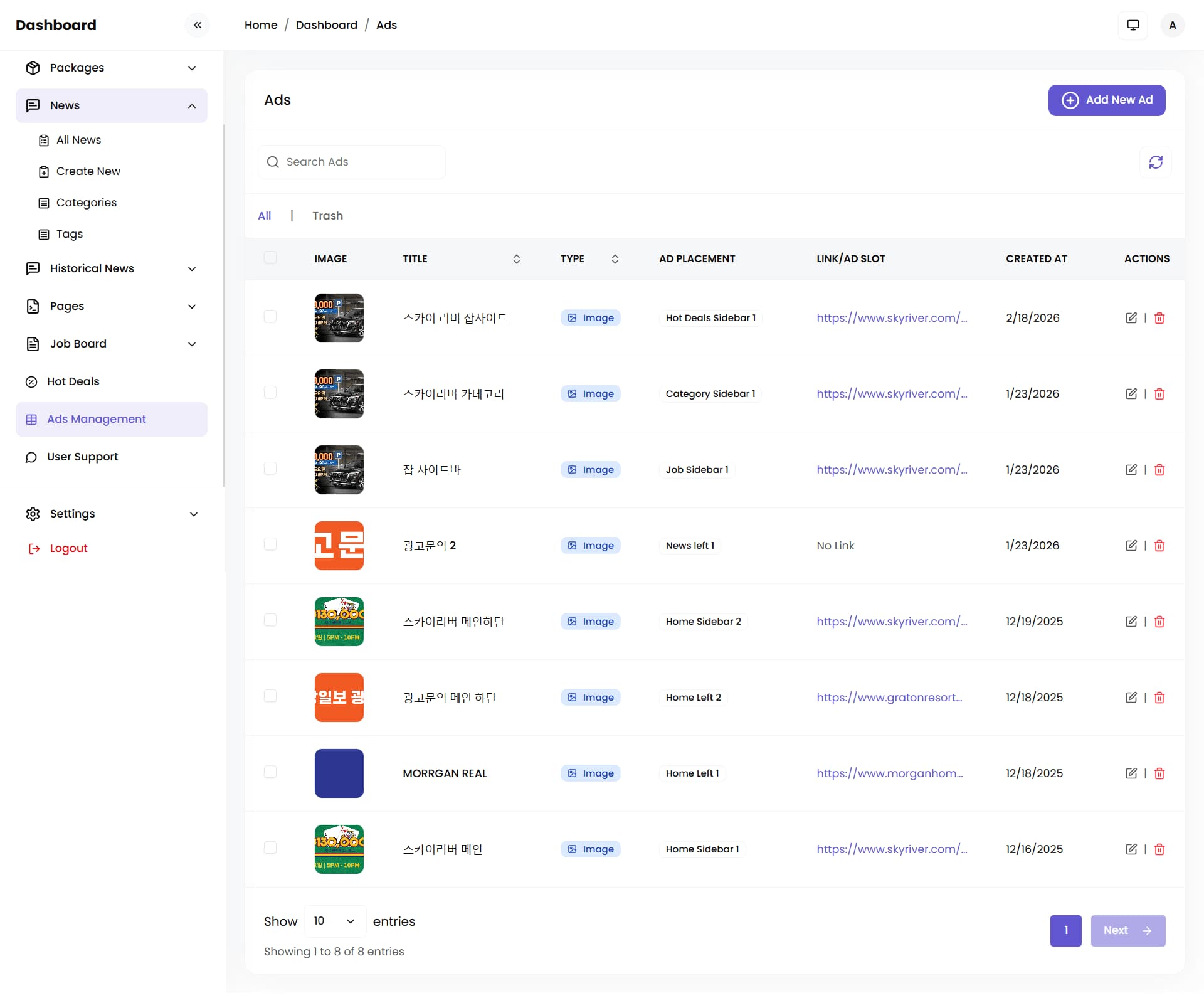
Task: Check the MORRGAN REAL row checkbox
Action: 270,772
